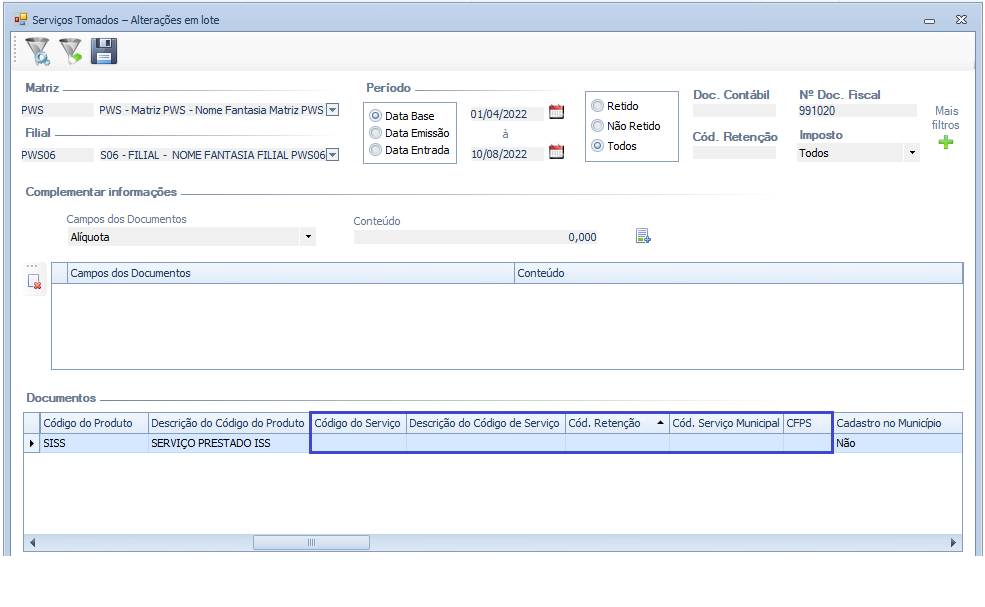Expand the Matriz dropdown
Image resolution: width=985 pixels, height=607 pixels.
click(x=333, y=110)
